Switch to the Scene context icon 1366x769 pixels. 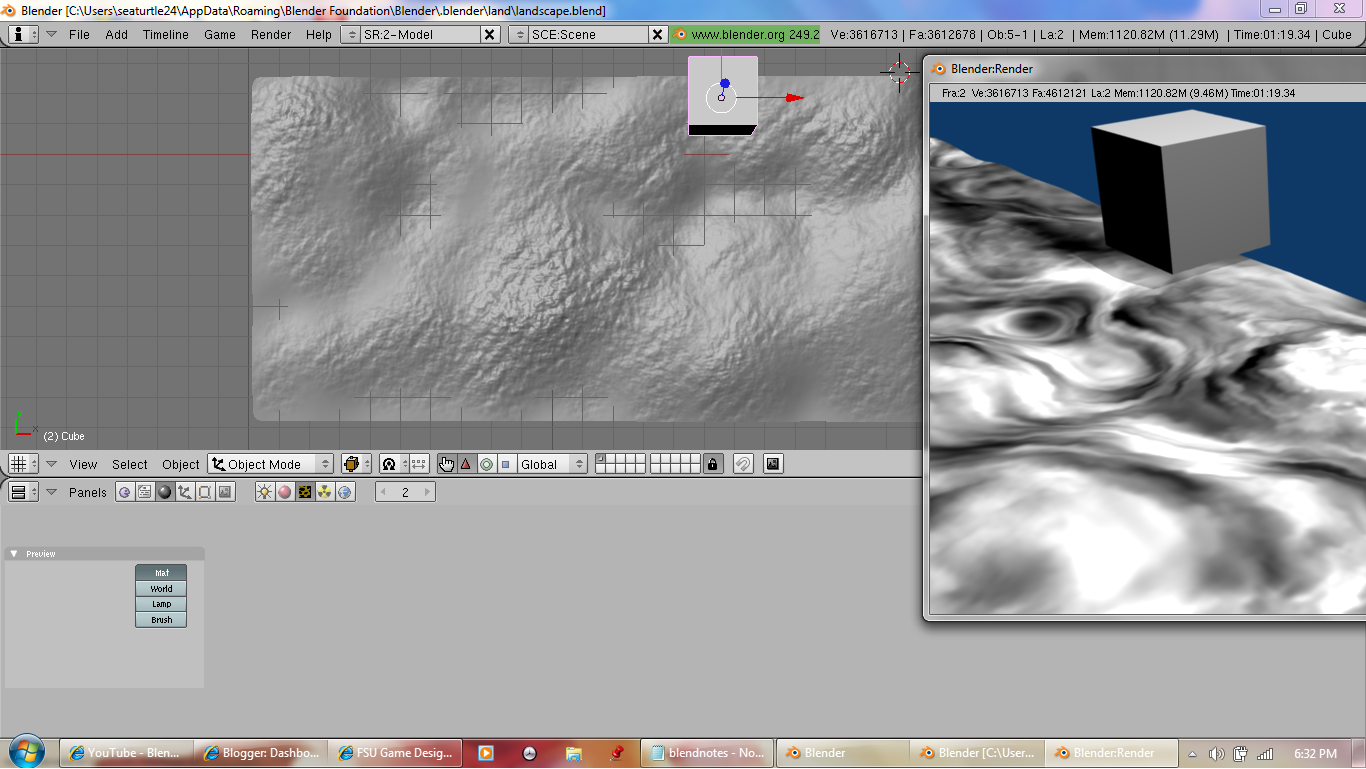[225, 492]
